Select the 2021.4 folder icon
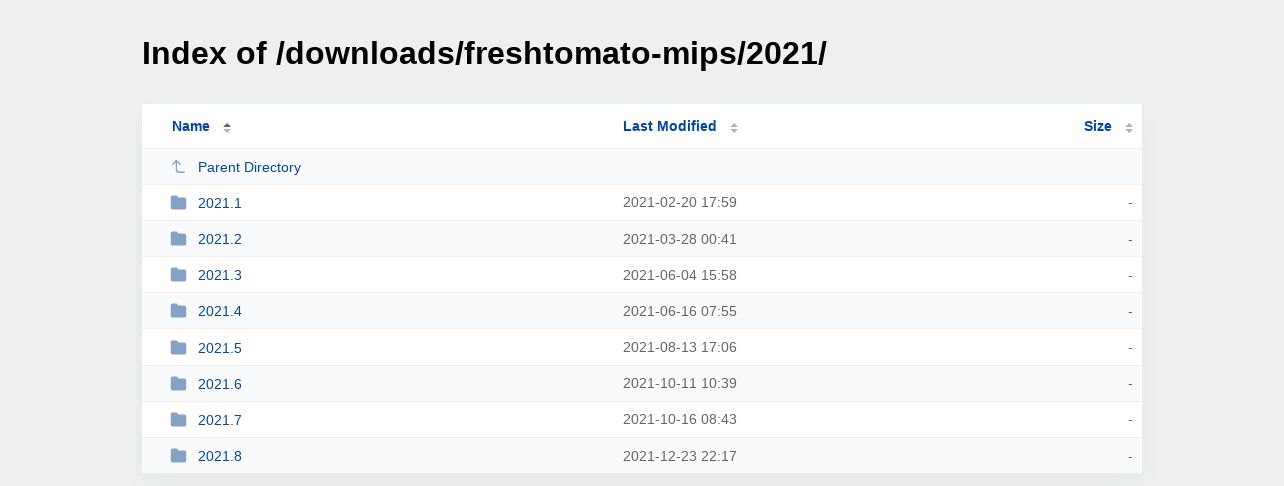The image size is (1284, 486). coord(178,311)
